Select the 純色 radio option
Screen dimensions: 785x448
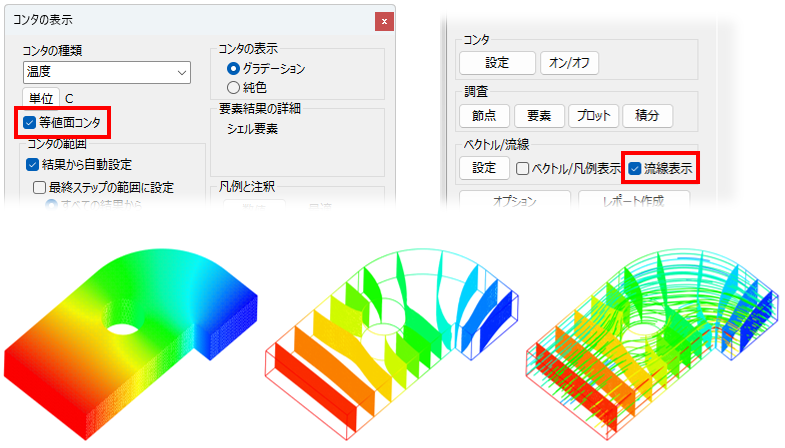[233, 88]
